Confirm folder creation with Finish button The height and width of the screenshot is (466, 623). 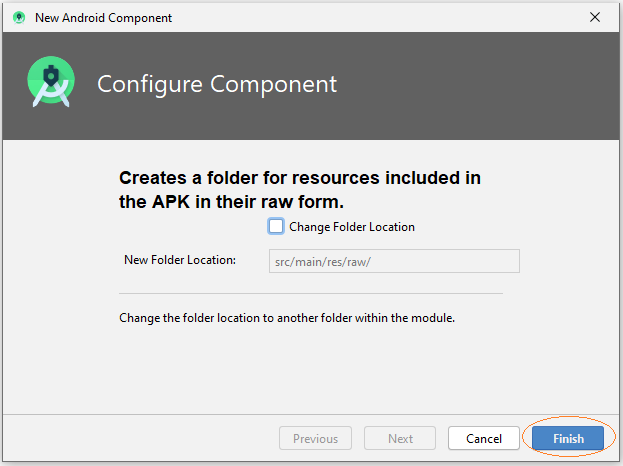[568, 439]
